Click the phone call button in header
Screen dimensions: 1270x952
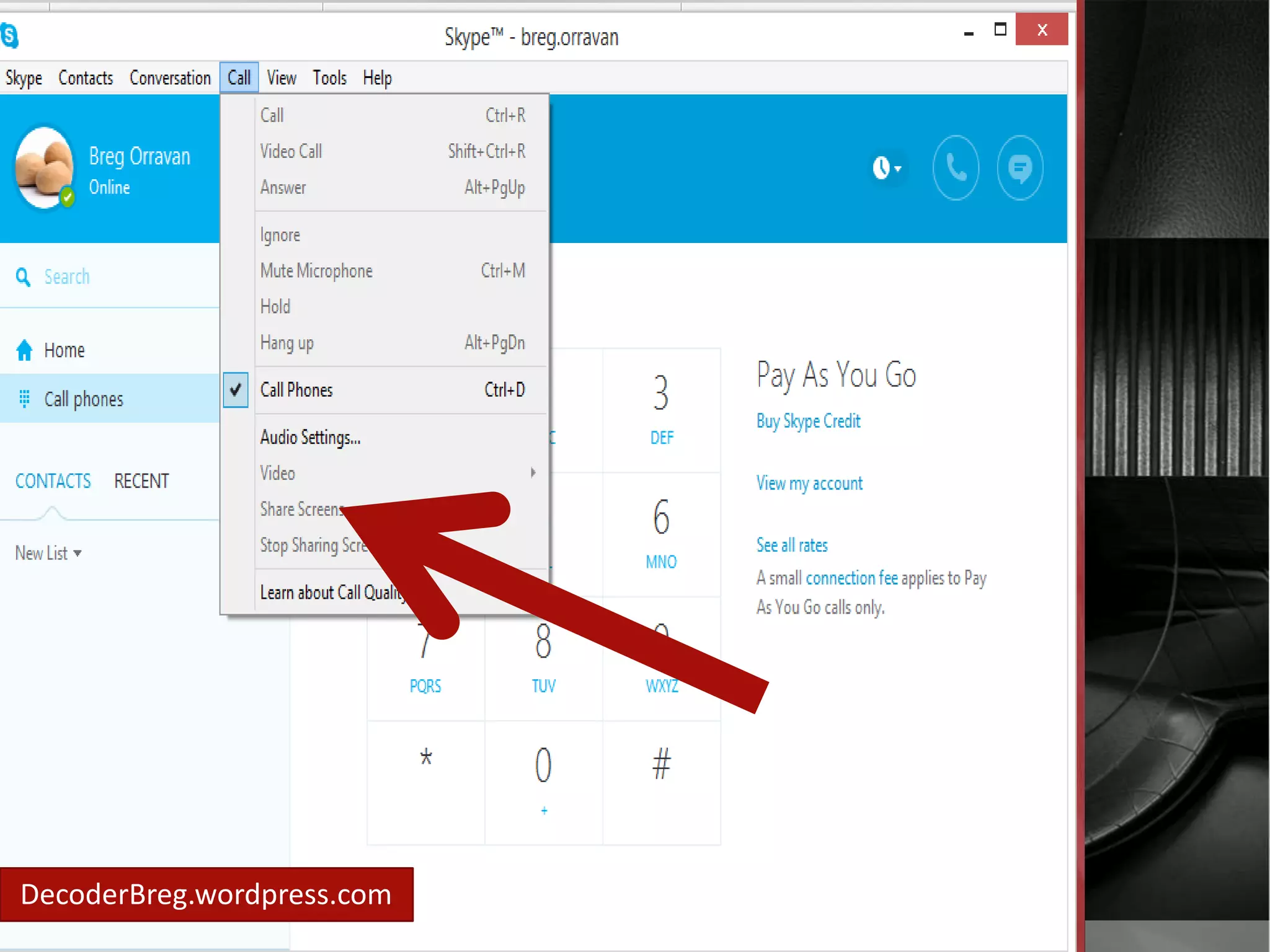[x=956, y=167]
